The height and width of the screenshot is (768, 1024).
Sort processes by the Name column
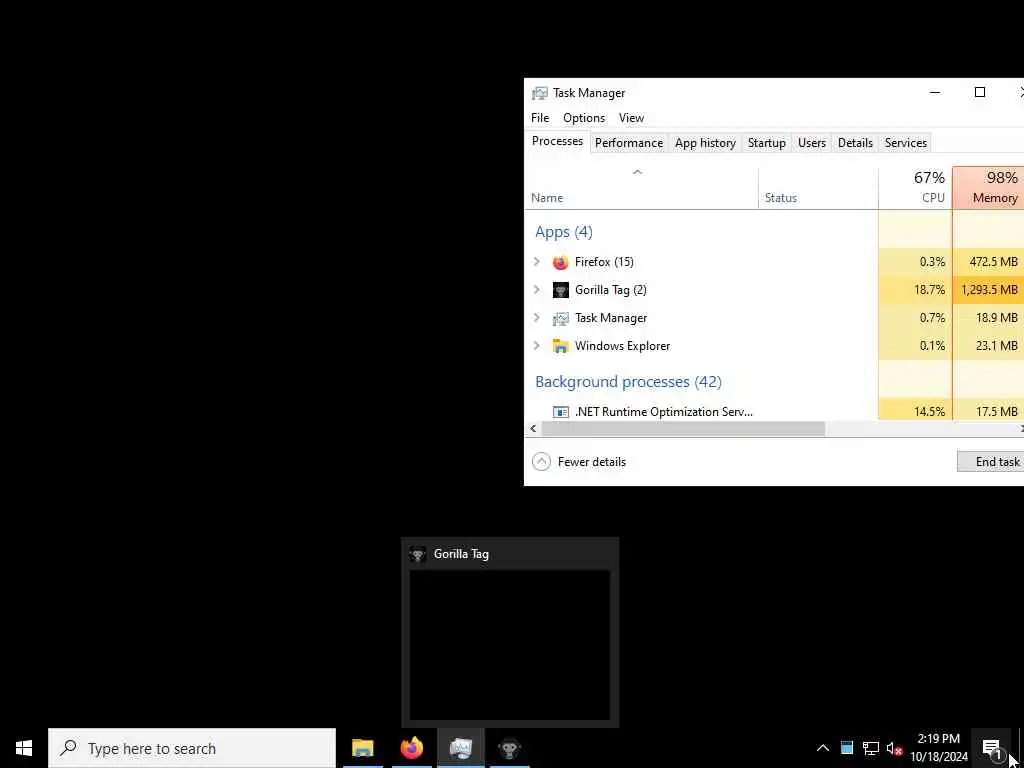(641, 188)
